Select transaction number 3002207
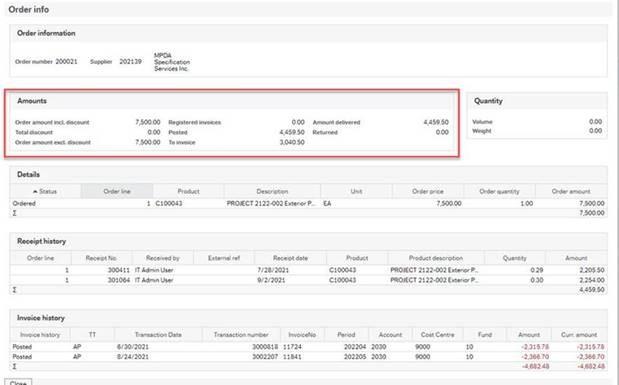 (265, 357)
